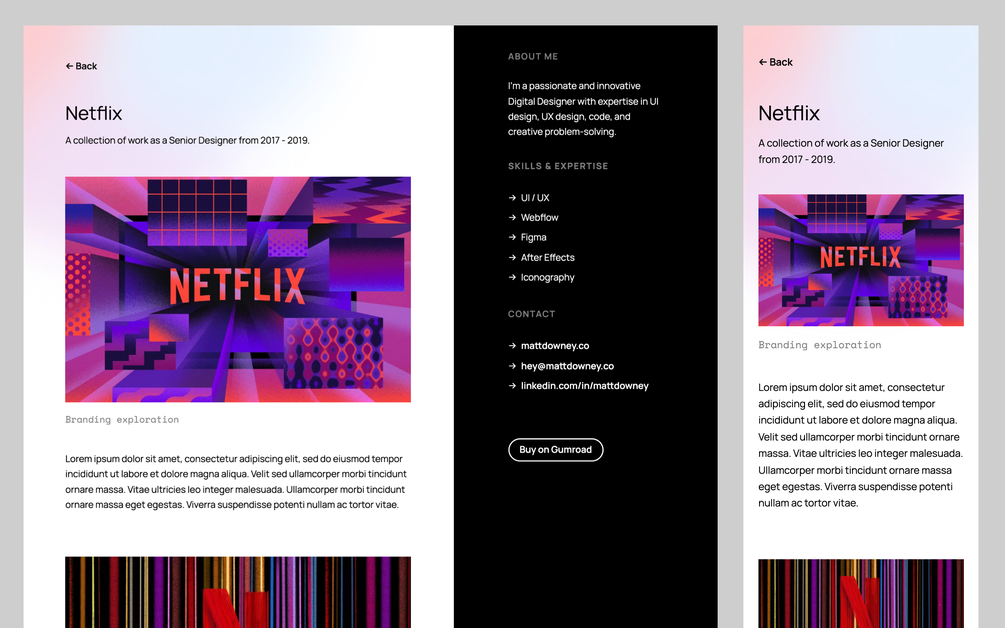The height and width of the screenshot is (628, 1005).
Task: Click the Figma skill text
Action: 533,238
